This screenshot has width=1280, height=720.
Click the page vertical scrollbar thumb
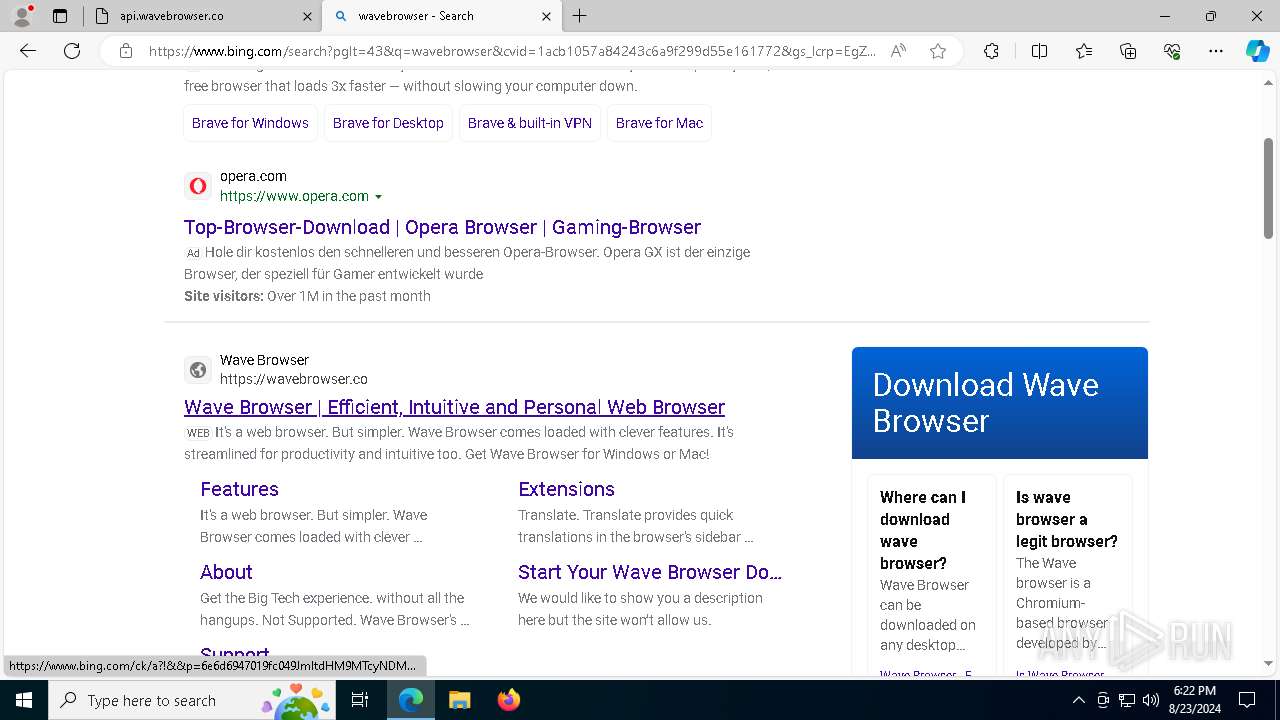pos(1268,188)
